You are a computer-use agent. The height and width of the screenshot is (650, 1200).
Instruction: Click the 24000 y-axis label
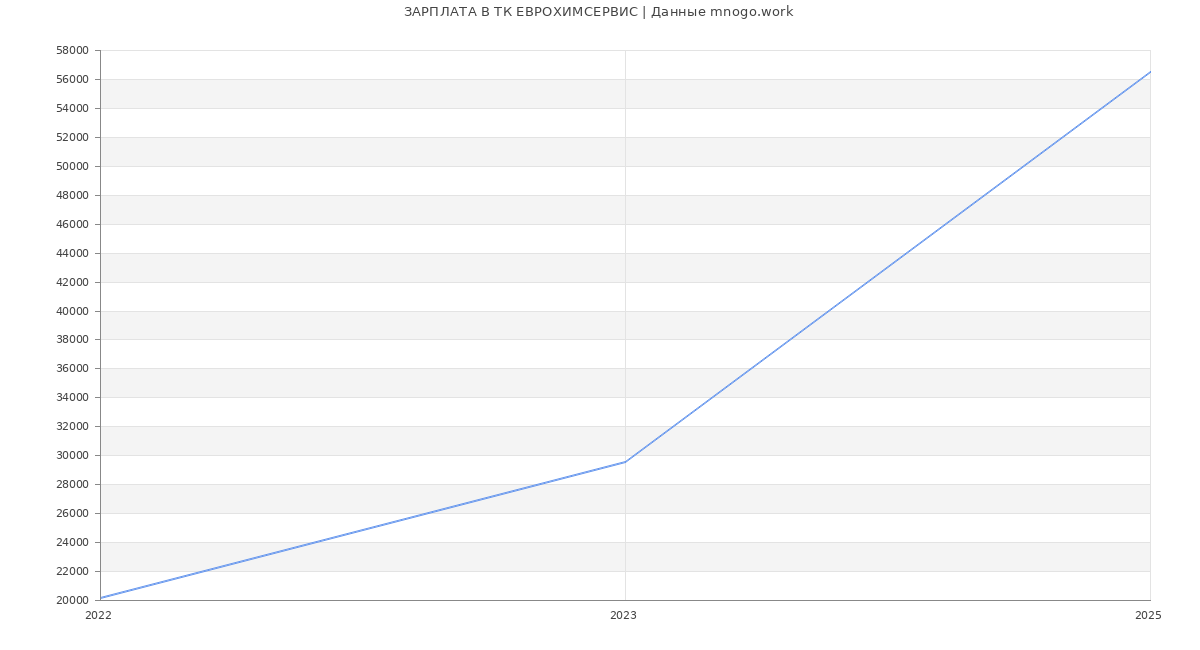(71, 542)
